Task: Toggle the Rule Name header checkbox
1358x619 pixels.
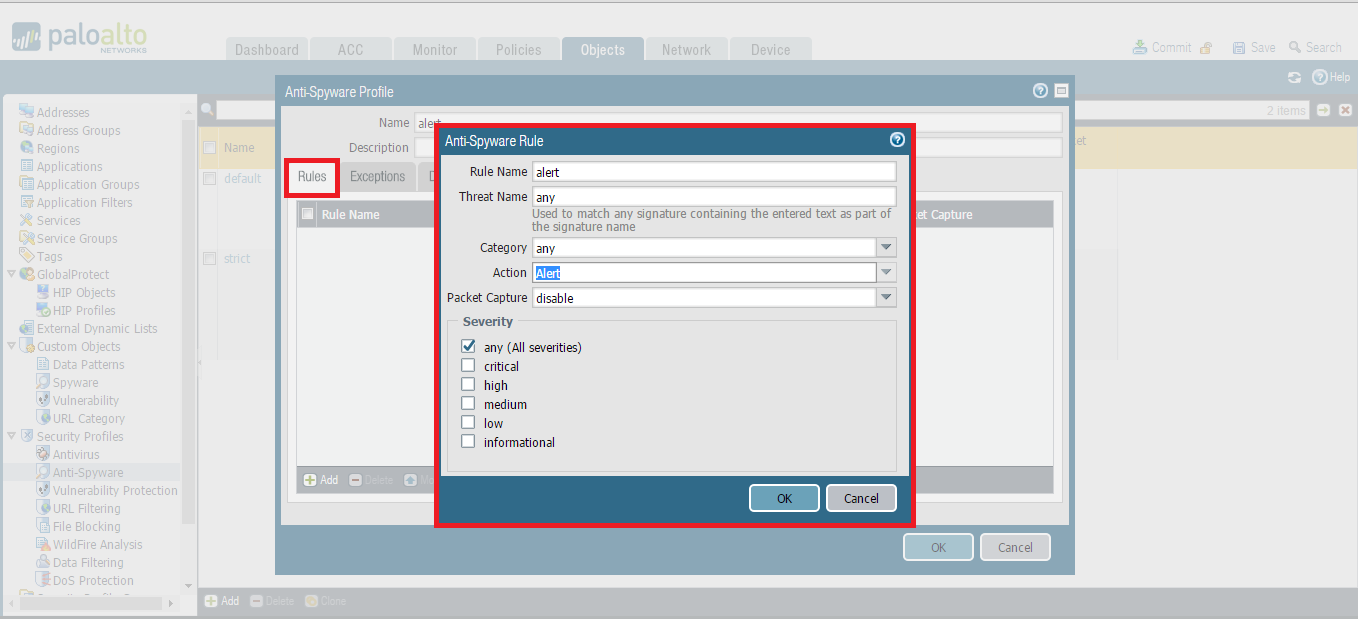Action: click(x=308, y=214)
